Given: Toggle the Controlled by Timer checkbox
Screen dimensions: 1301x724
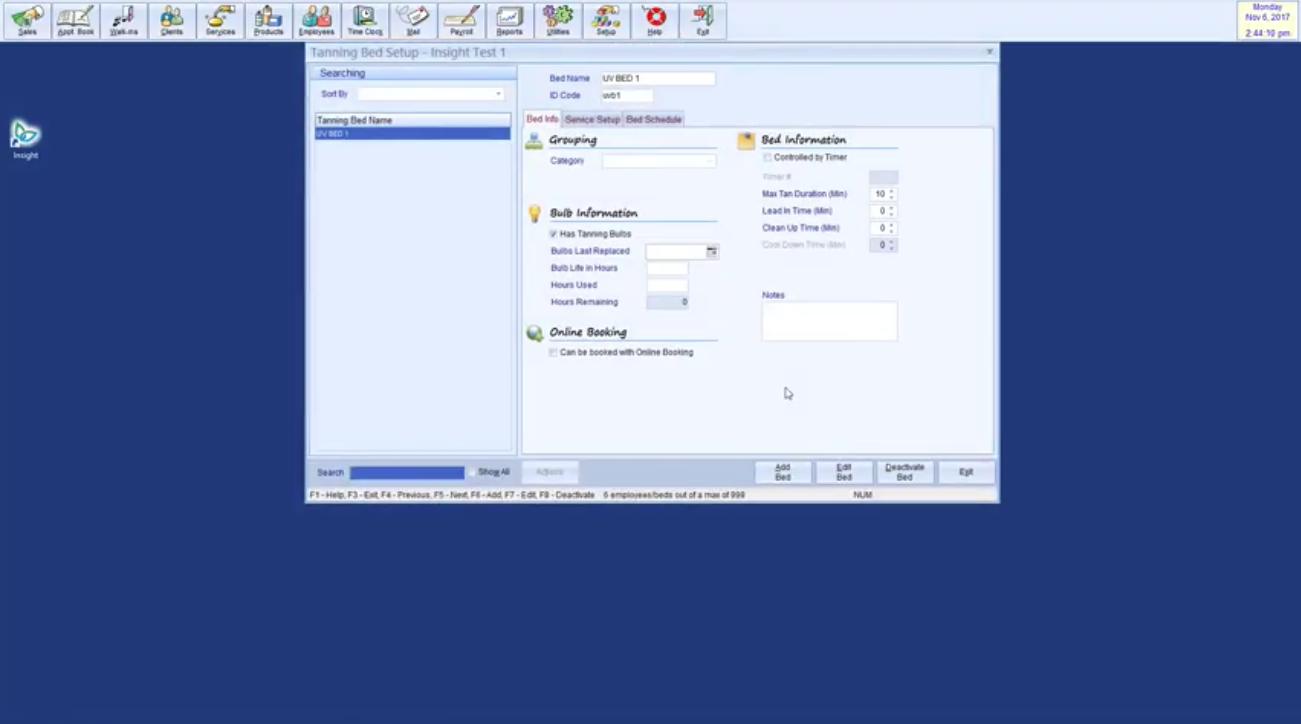Looking at the screenshot, I should (x=767, y=158).
